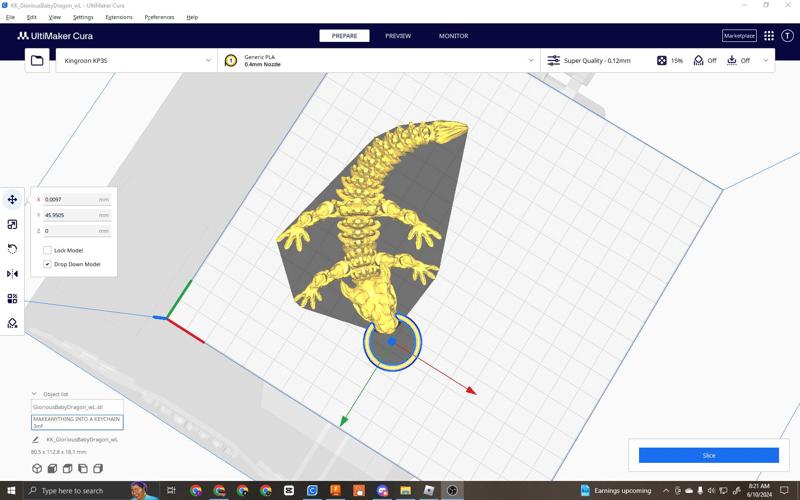Viewport: 800px width, 500px height.
Task: Open the Edit menu
Action: click(32, 17)
